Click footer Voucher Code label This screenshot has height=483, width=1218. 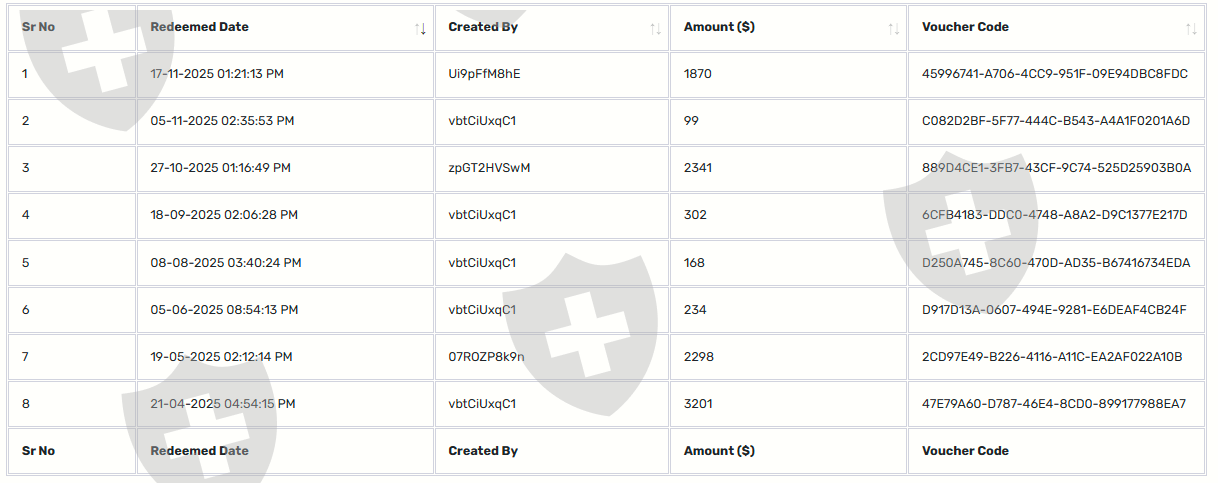pyautogui.click(x=965, y=451)
